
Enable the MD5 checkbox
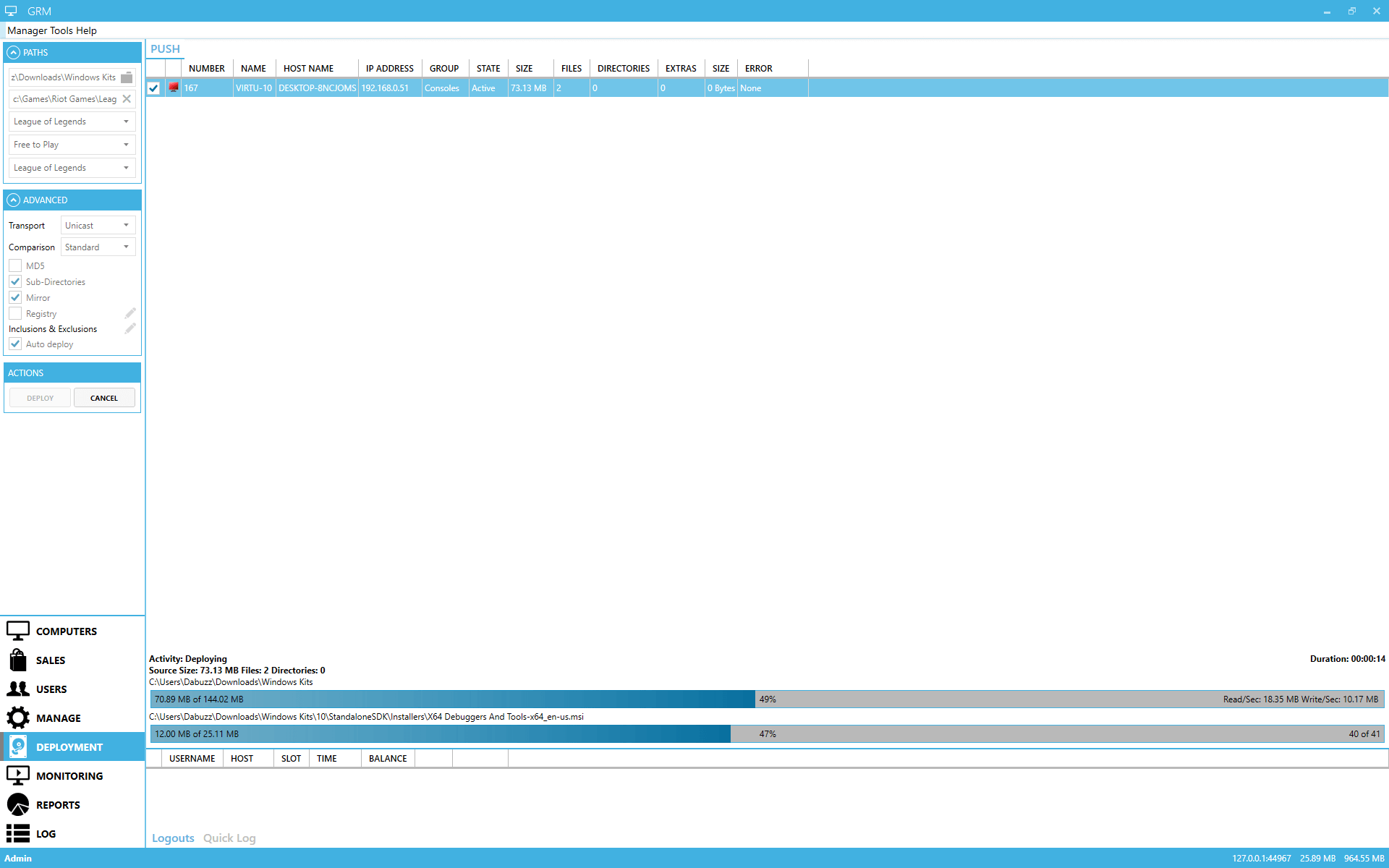(x=15, y=265)
